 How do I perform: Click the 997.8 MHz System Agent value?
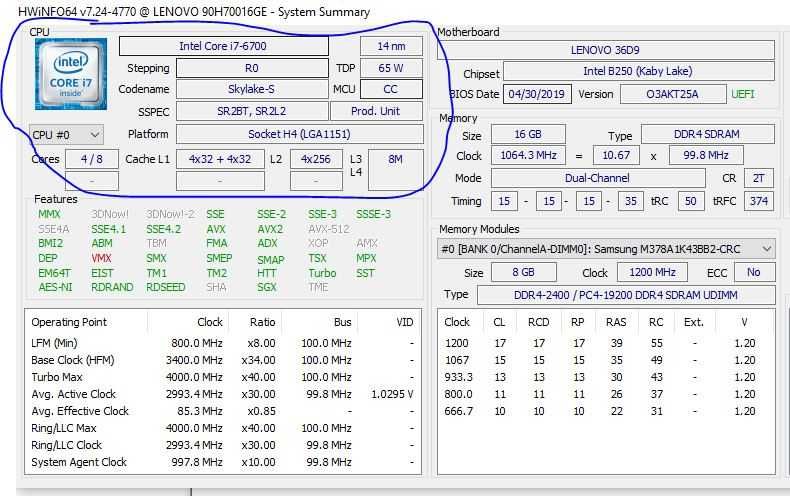click(x=197, y=462)
